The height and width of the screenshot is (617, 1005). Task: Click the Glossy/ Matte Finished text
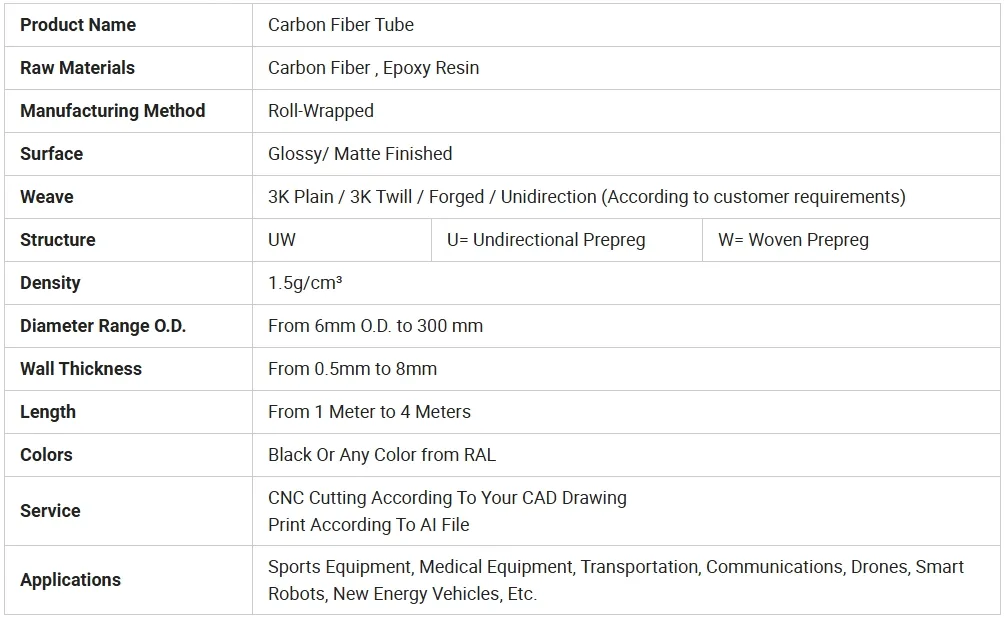[360, 154]
